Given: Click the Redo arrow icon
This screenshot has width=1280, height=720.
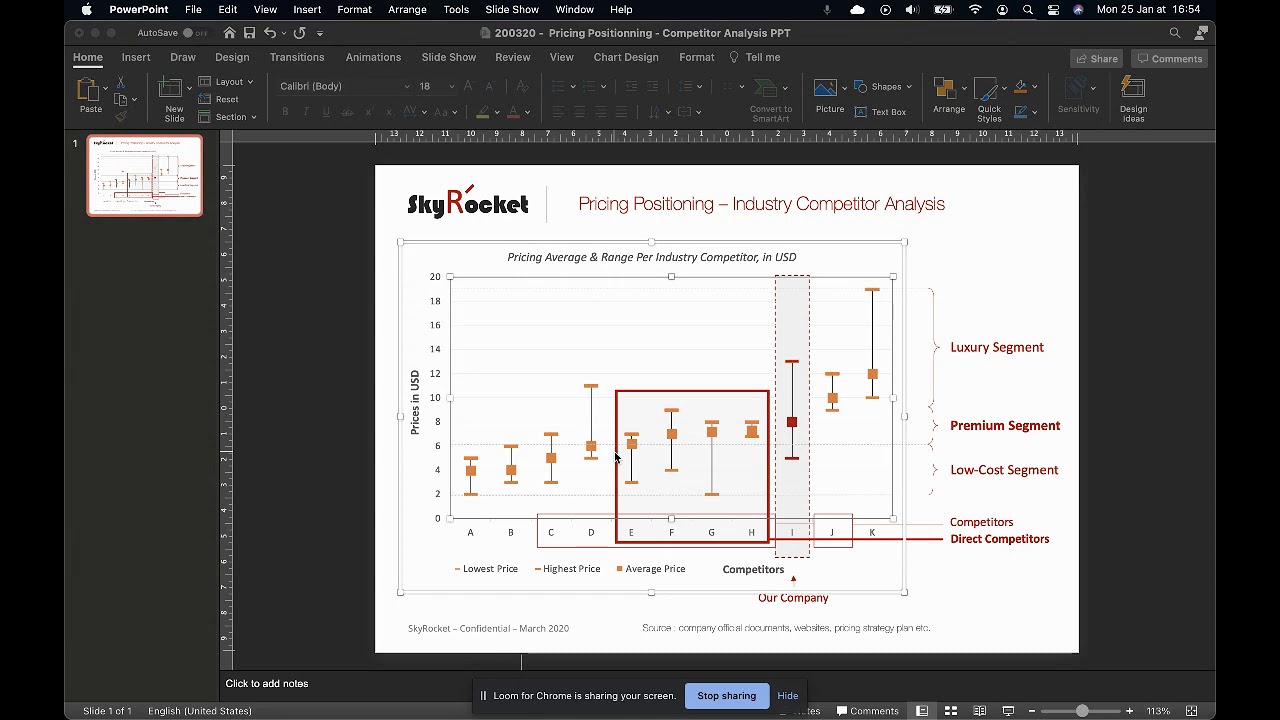Looking at the screenshot, I should pyautogui.click(x=299, y=33).
